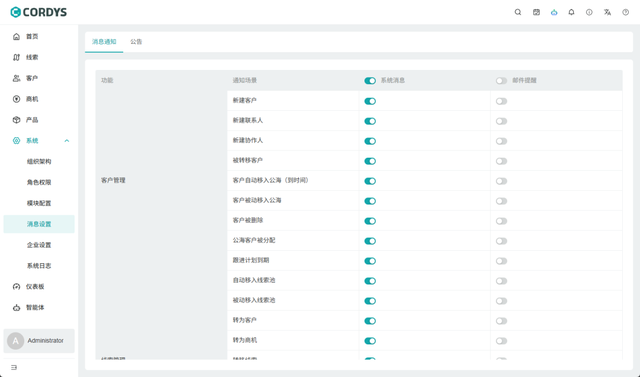The height and width of the screenshot is (377, 640).
Task: Open 模块配置 submenu item
Action: click(x=39, y=203)
